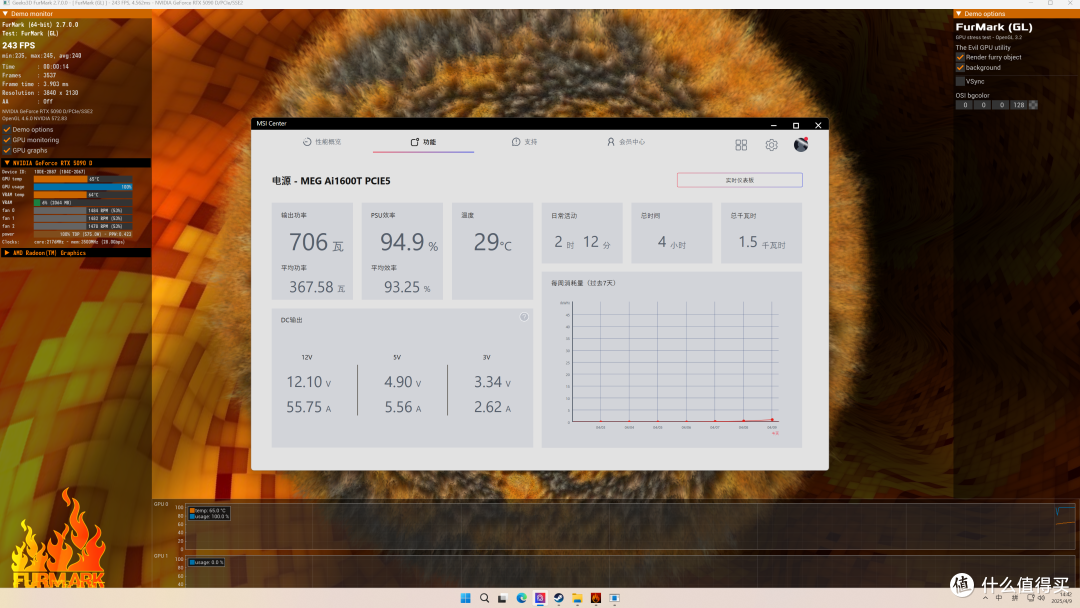The image size is (1080, 608).
Task: Click the 4.90 V reading under 5V
Action: click(402, 382)
